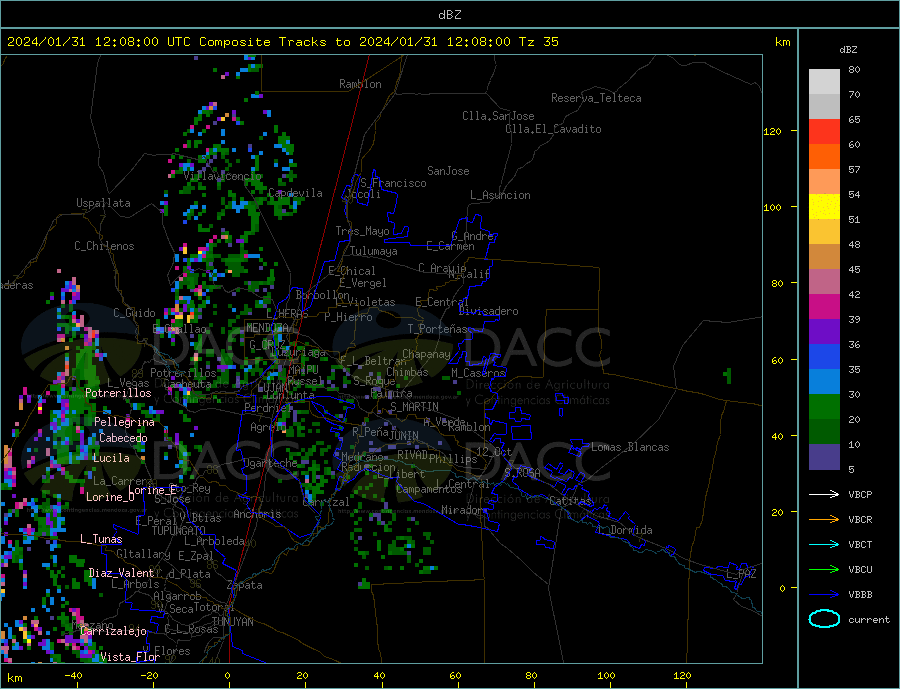
Task: Click the orange VBCR arrow in the legend
Action: 824,520
